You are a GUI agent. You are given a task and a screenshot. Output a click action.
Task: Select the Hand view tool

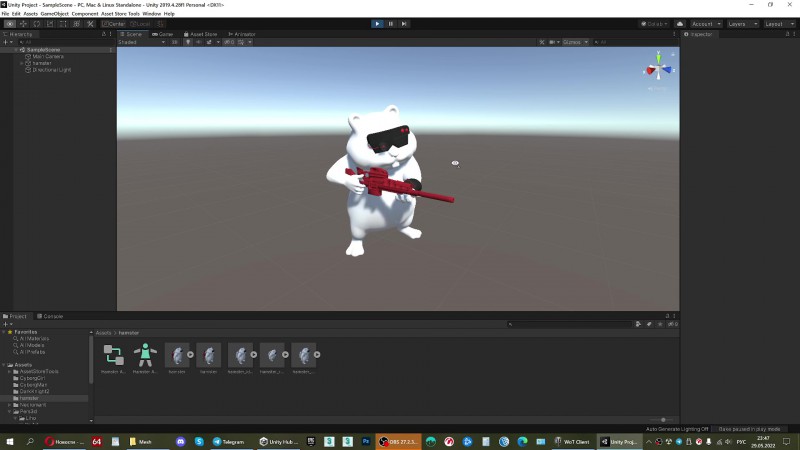tap(10, 24)
